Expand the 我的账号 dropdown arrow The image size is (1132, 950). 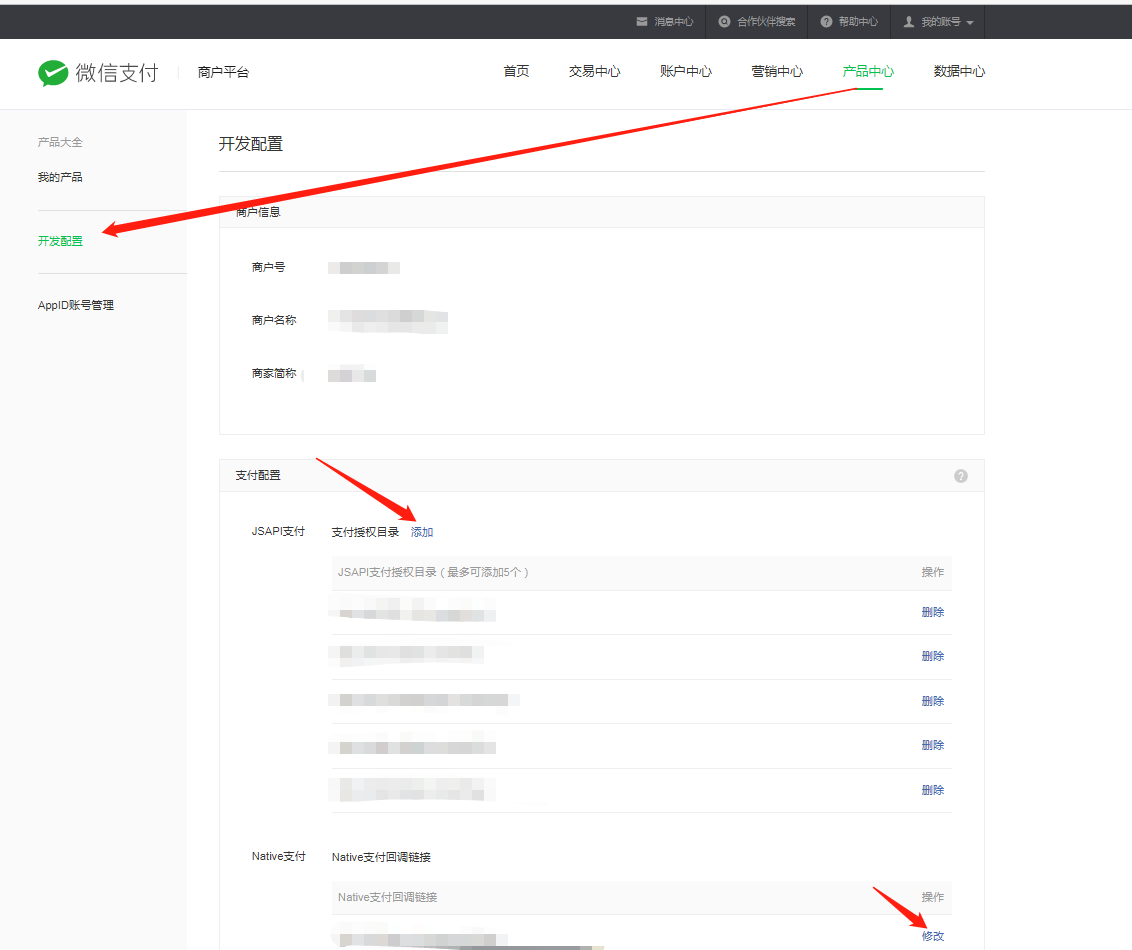(970, 23)
